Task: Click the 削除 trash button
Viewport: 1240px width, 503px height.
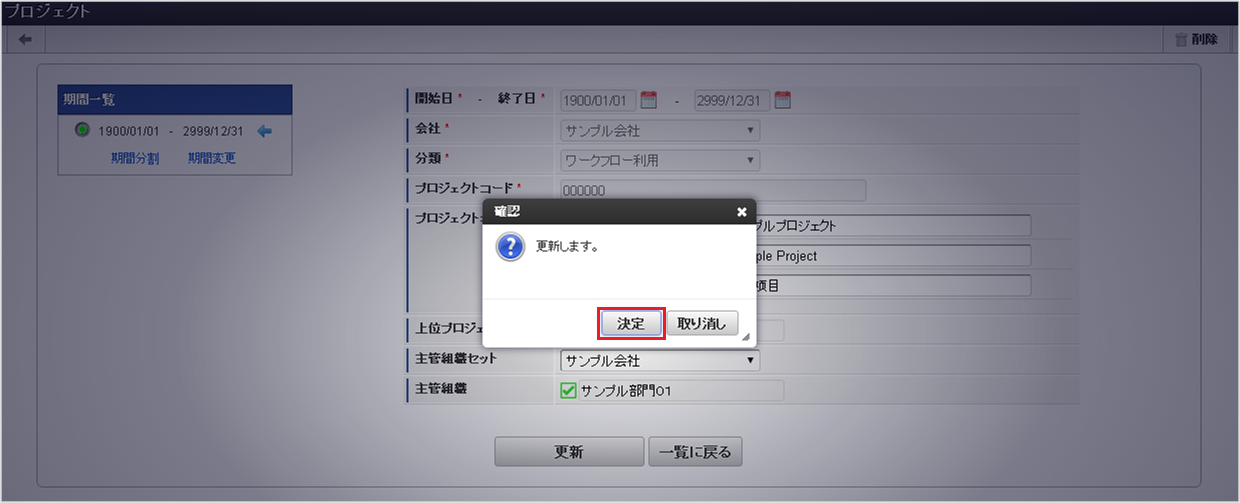Action: tap(1196, 39)
